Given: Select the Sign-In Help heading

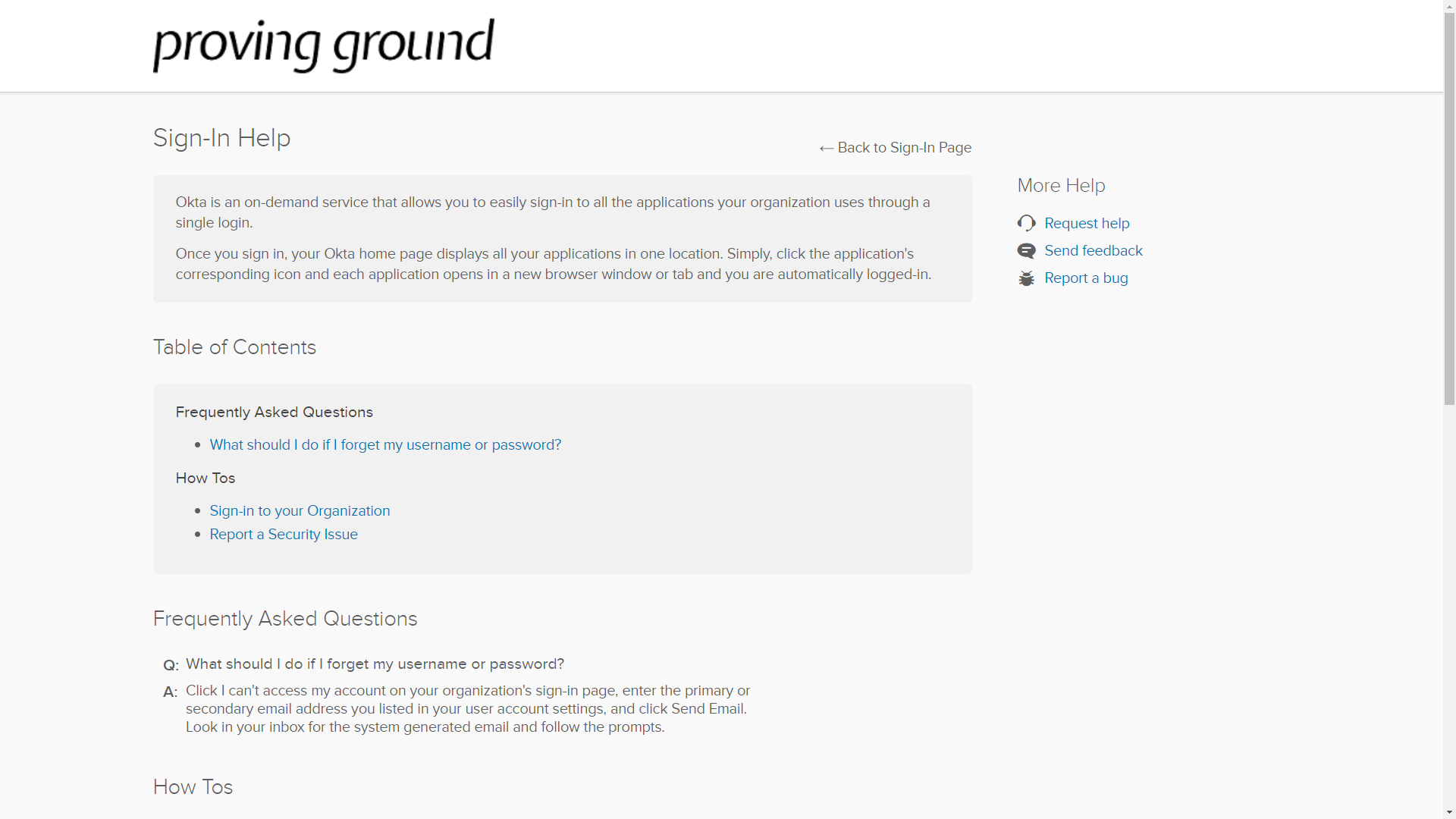Looking at the screenshot, I should coord(221,138).
